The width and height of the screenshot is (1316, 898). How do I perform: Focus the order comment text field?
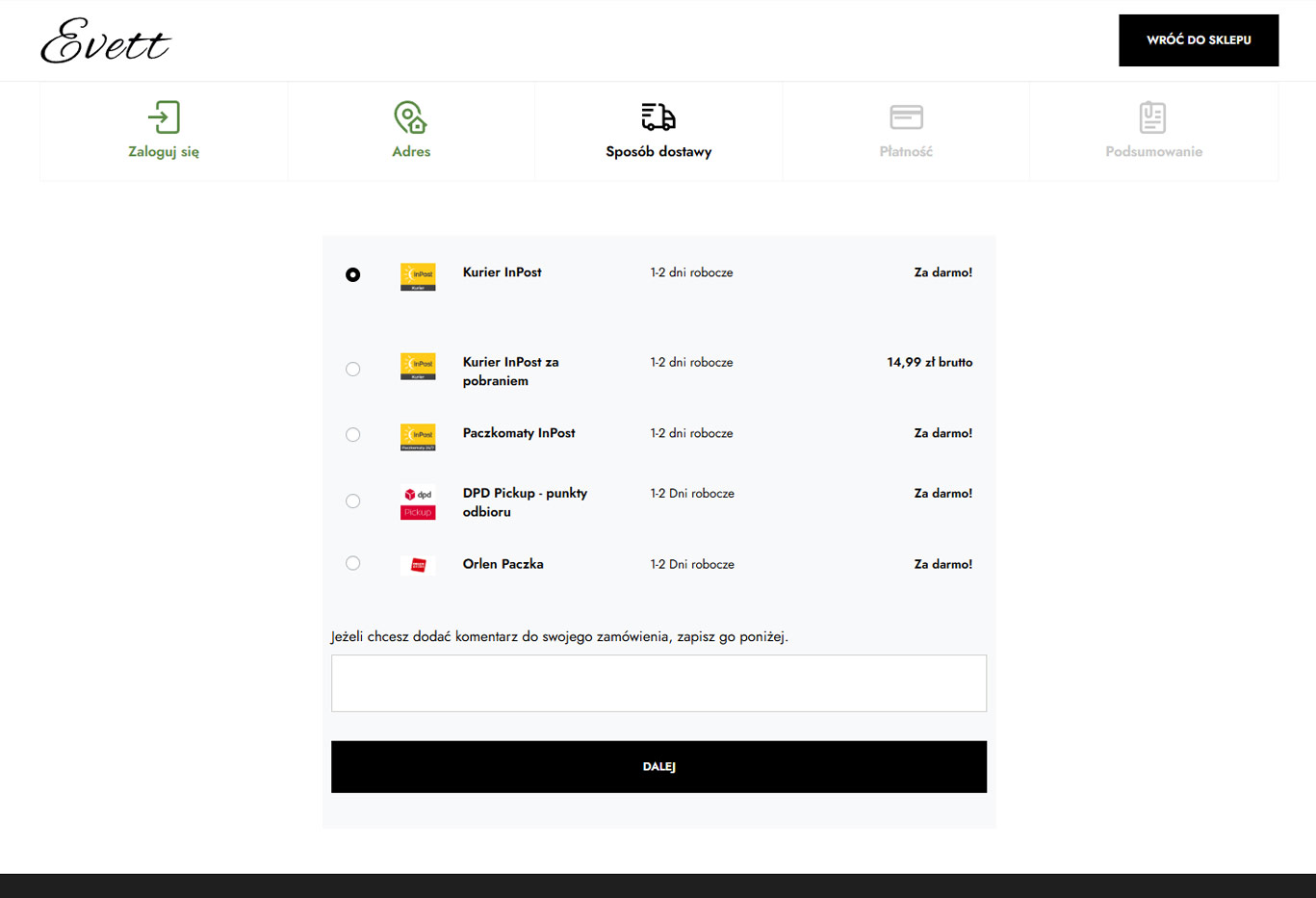pyautogui.click(x=658, y=683)
